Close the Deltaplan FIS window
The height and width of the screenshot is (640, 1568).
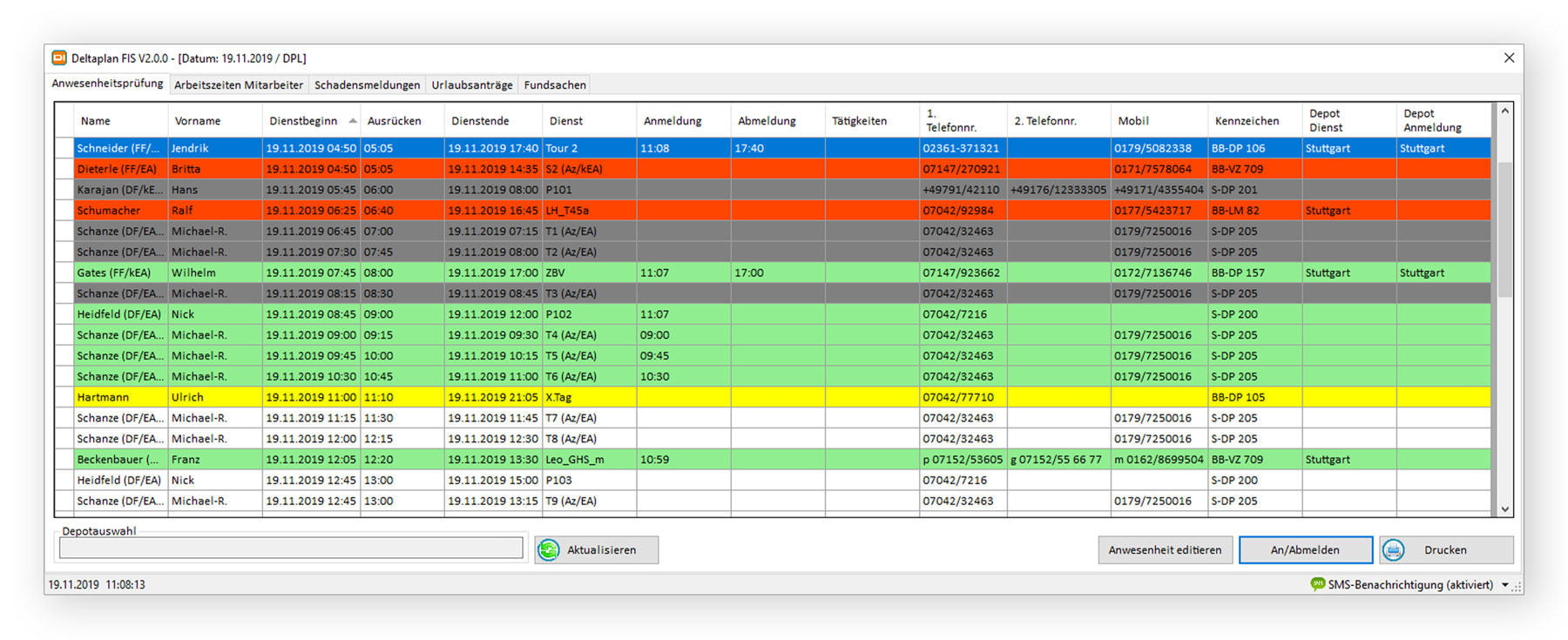click(x=1509, y=58)
